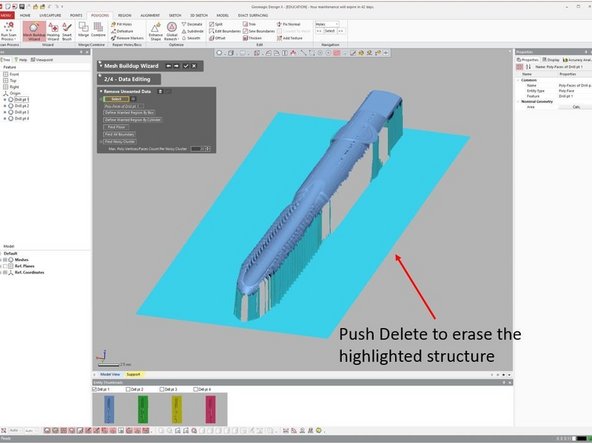Check the Drill pt 4 thumbnail checkbox
592x444 pixels.
point(196,389)
